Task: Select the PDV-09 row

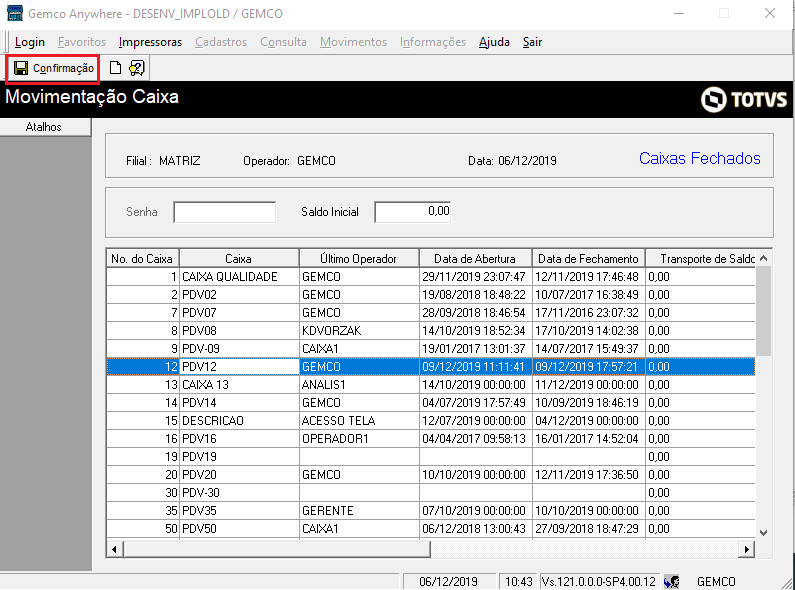Action: (x=430, y=349)
